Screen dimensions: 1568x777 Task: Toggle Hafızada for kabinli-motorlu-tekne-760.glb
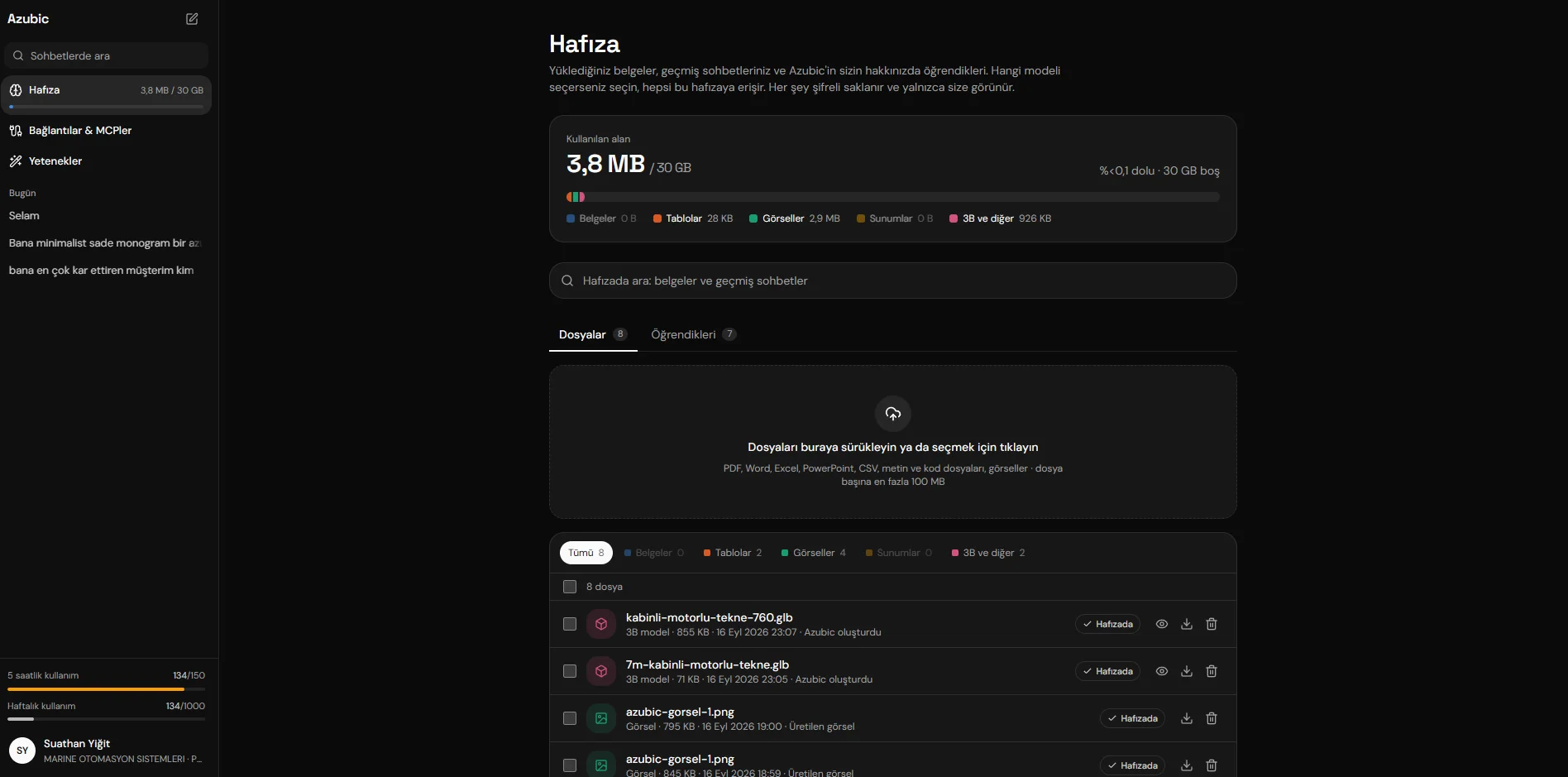tap(1107, 624)
